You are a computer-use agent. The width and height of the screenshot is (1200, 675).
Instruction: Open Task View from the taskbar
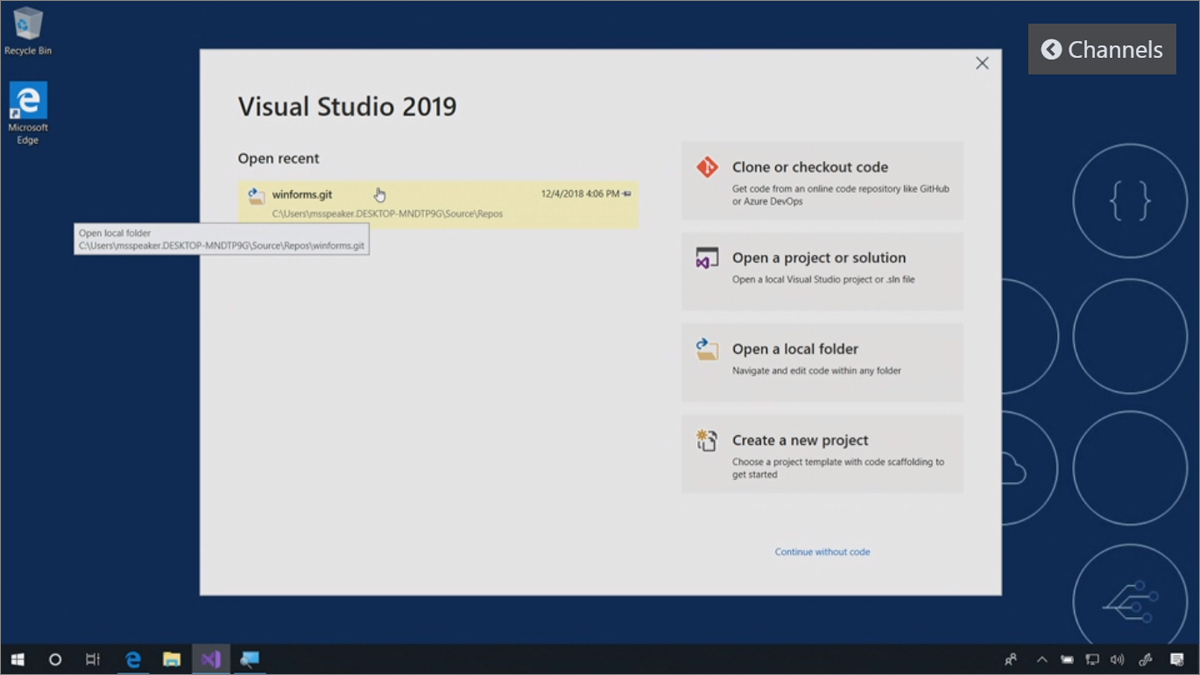pos(93,659)
